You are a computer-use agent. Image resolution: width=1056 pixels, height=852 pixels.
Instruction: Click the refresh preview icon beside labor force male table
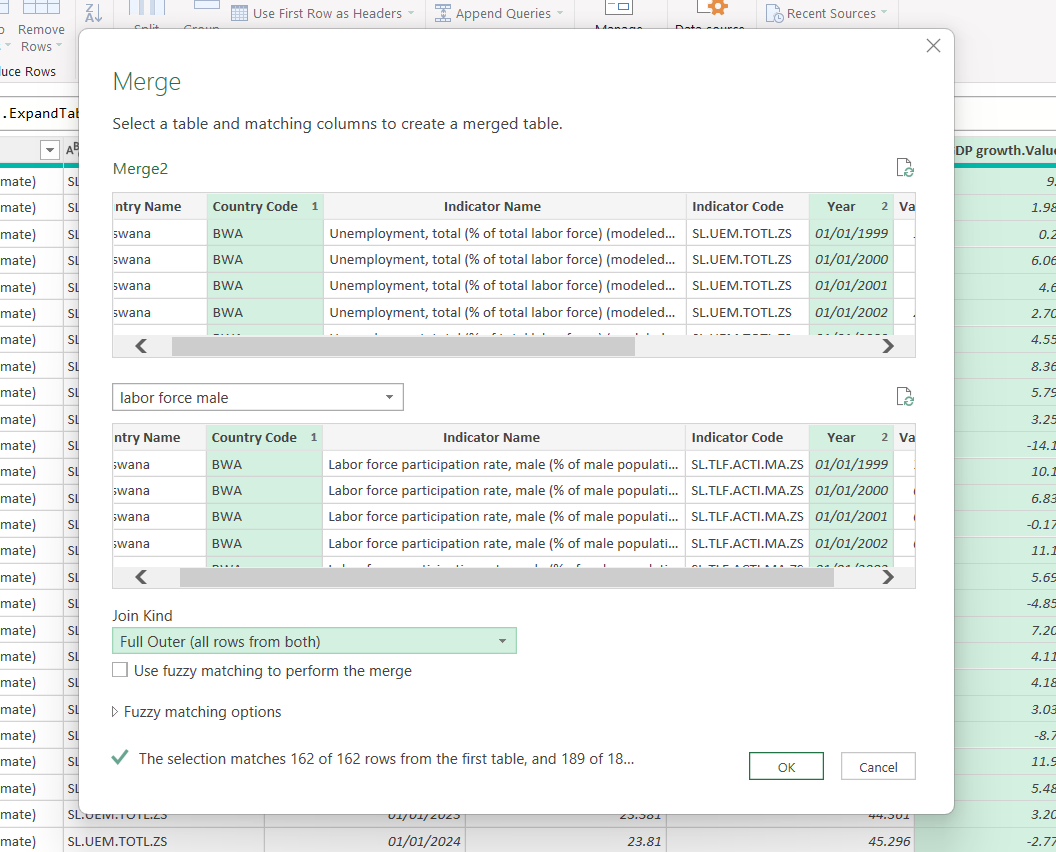[904, 397]
